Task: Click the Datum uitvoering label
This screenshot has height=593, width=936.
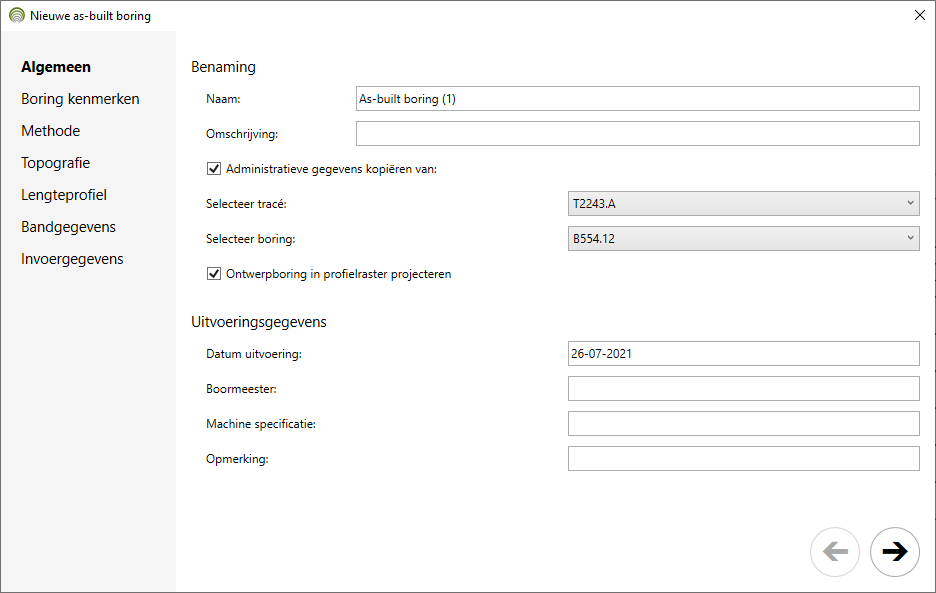Action: tap(254, 354)
